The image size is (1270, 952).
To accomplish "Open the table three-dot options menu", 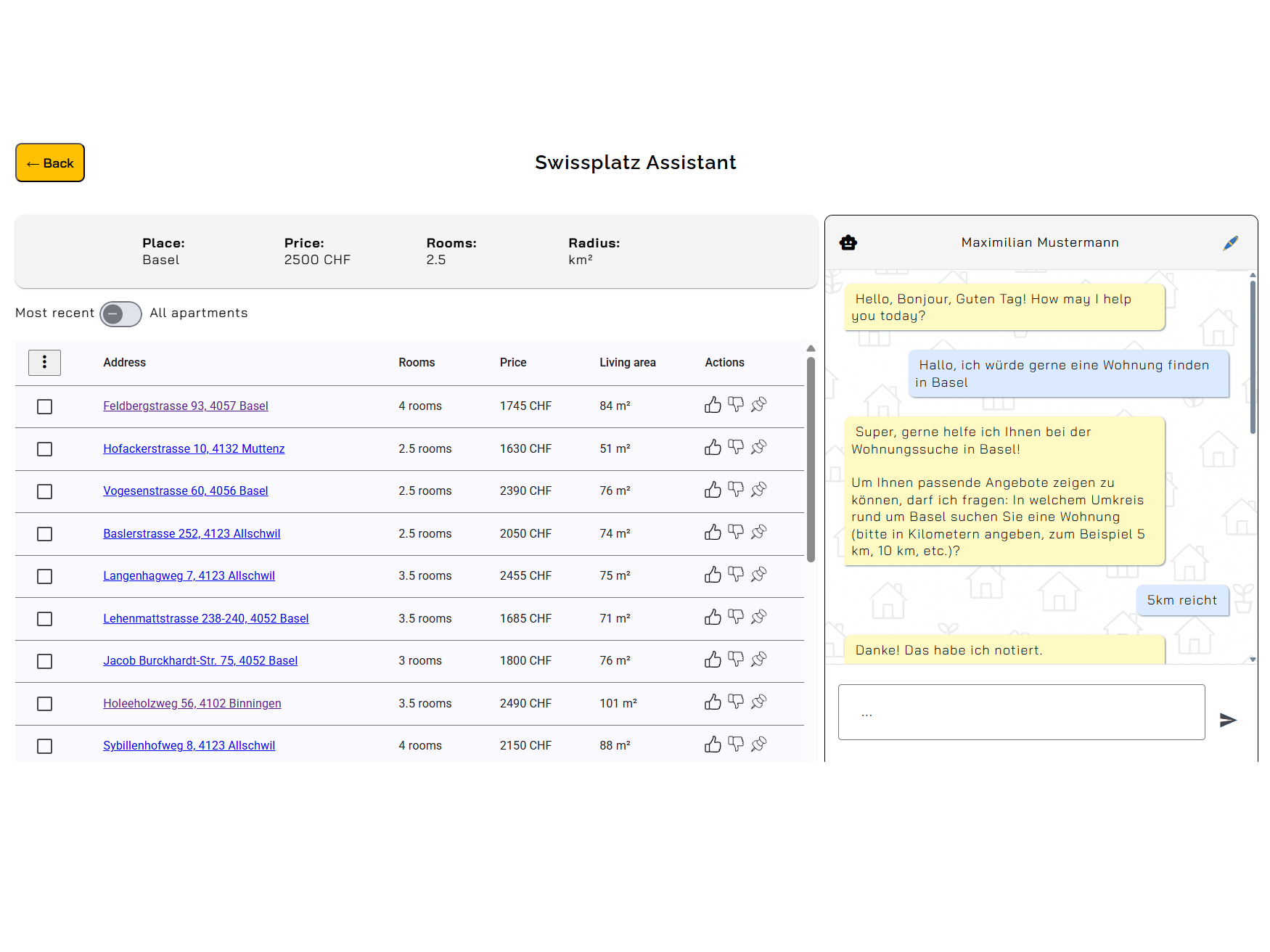I will [x=44, y=362].
